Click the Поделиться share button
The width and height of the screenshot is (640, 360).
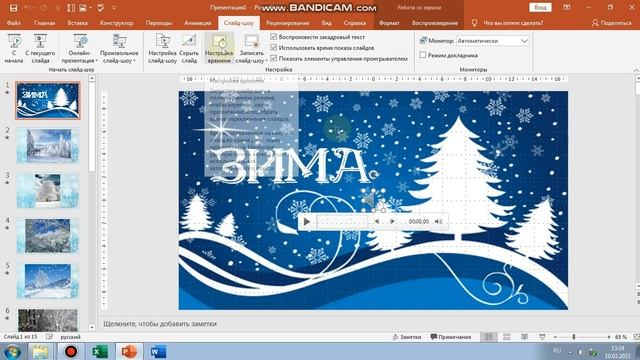612,23
